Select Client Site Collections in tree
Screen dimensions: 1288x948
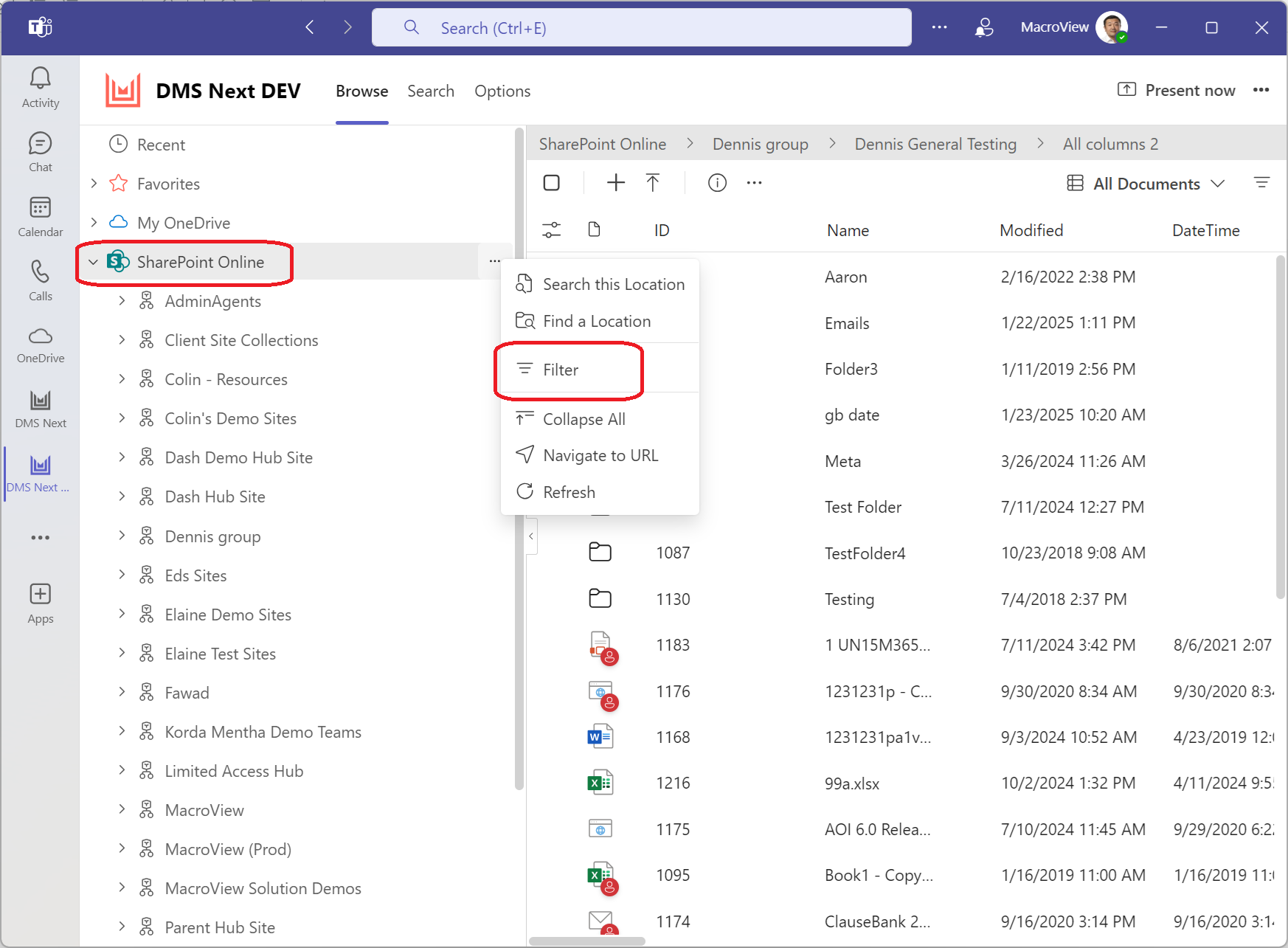click(x=241, y=340)
